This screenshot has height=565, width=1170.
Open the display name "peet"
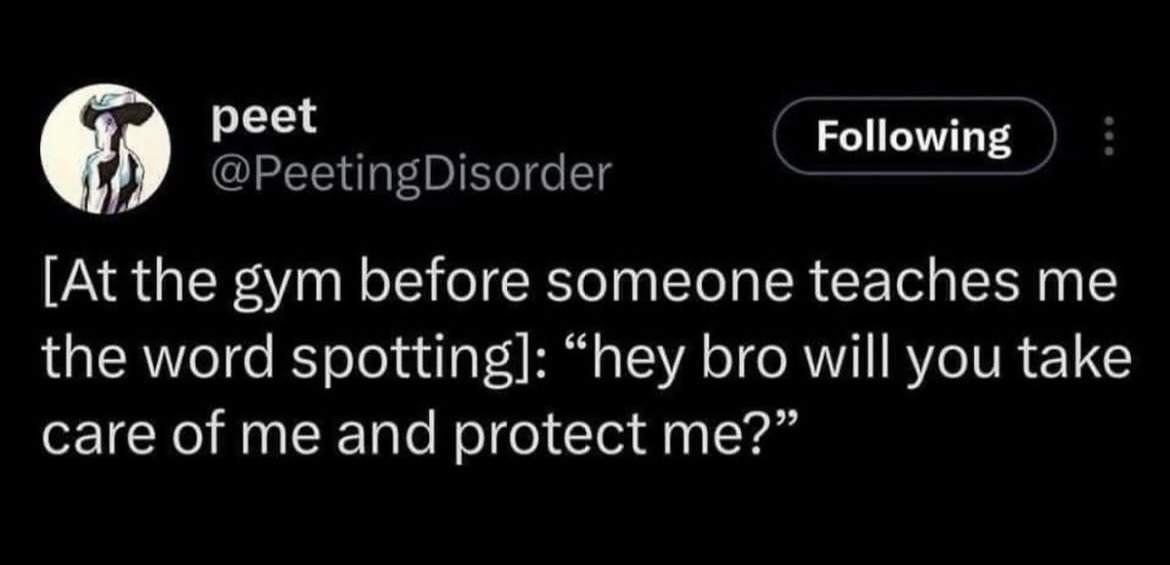264,118
